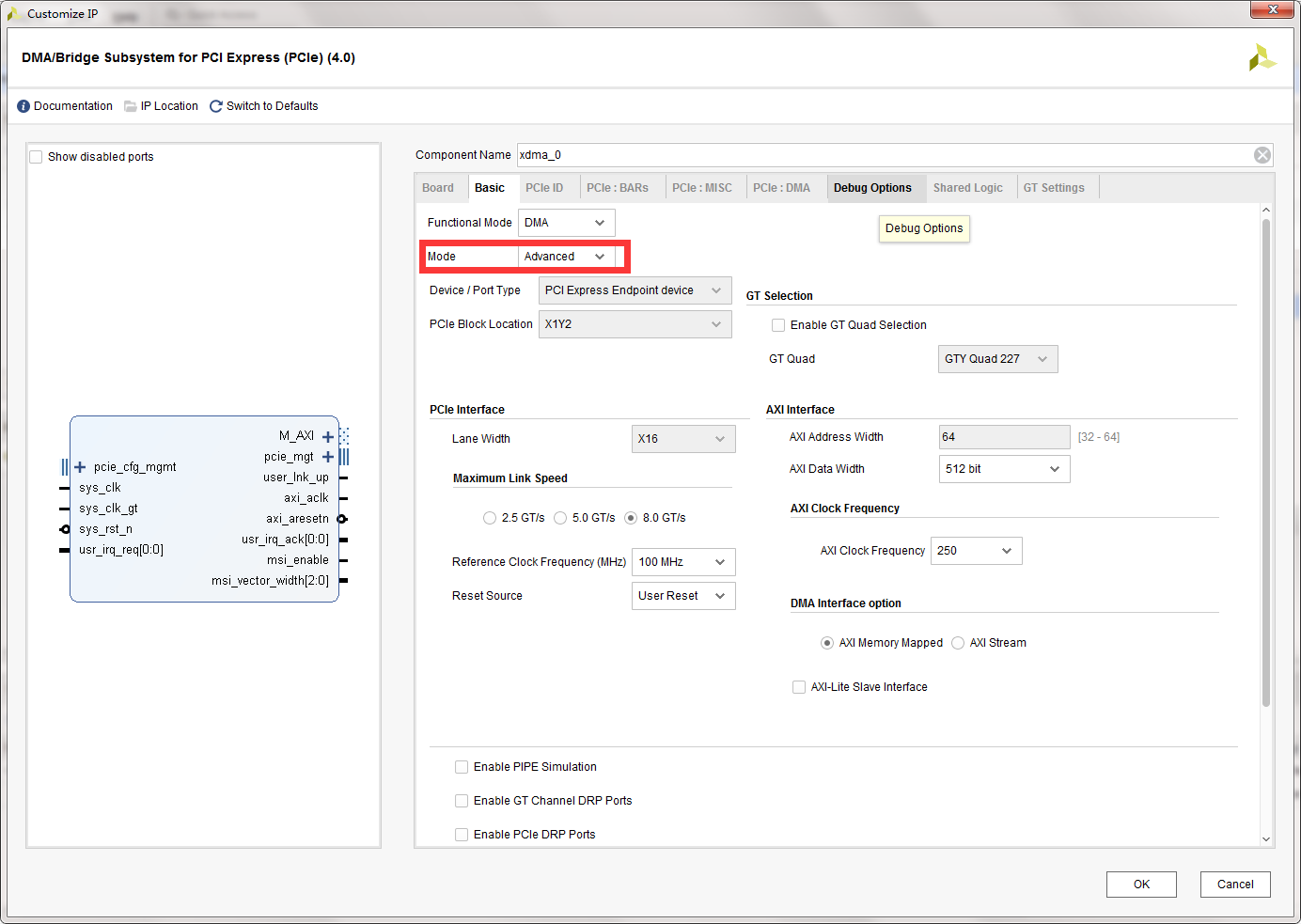Screen dimensions: 1301x924
Task: Click the vertical scrollbar in settings panel
Action: tap(1265, 461)
